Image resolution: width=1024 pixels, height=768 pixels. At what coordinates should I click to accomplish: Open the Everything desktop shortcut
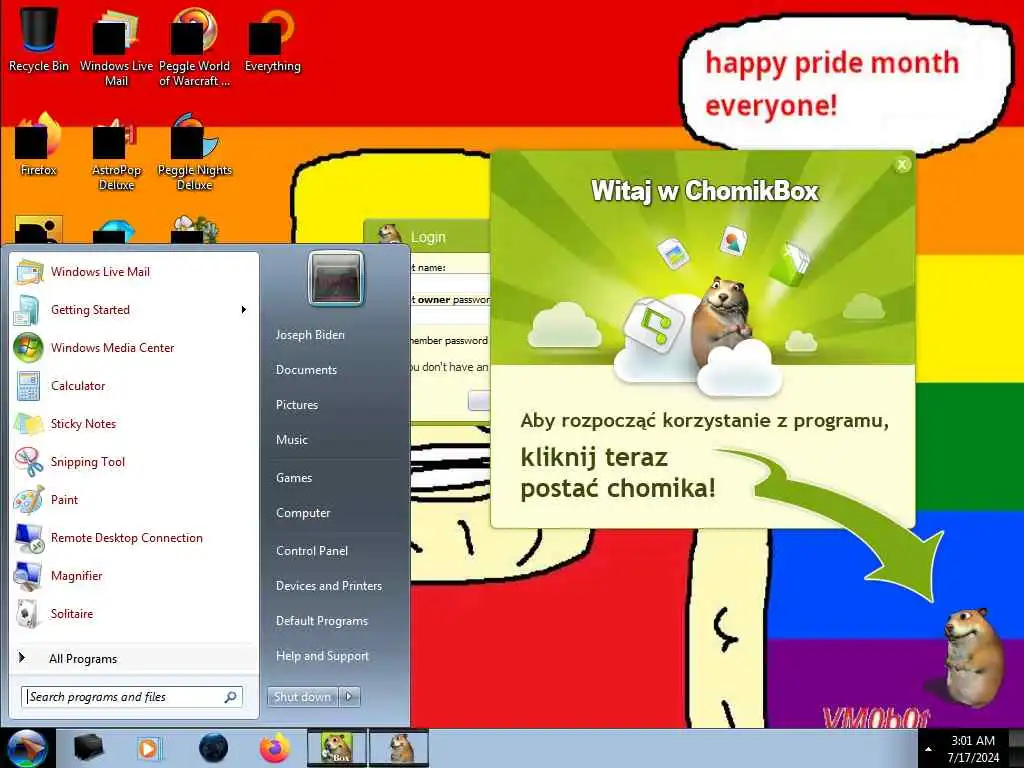pyautogui.click(x=272, y=39)
